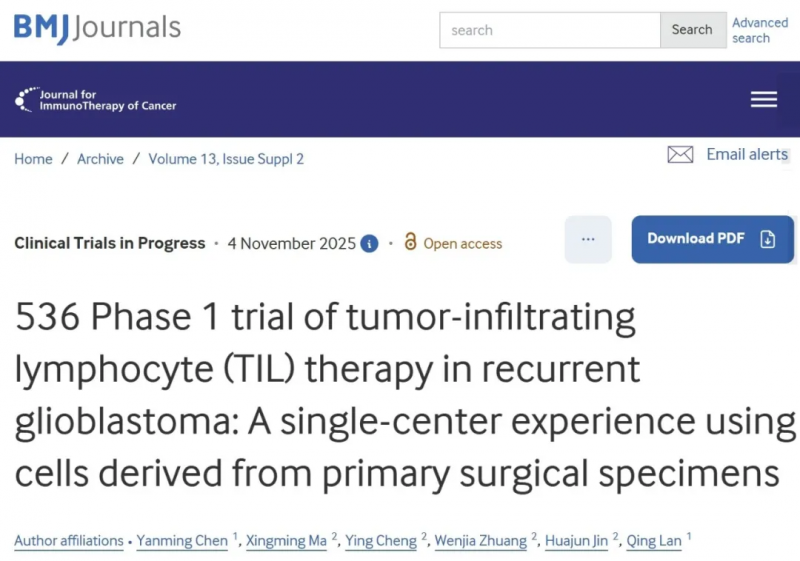Image resolution: width=800 pixels, height=561 pixels.
Task: Click the Download PDF button
Action: [712, 239]
